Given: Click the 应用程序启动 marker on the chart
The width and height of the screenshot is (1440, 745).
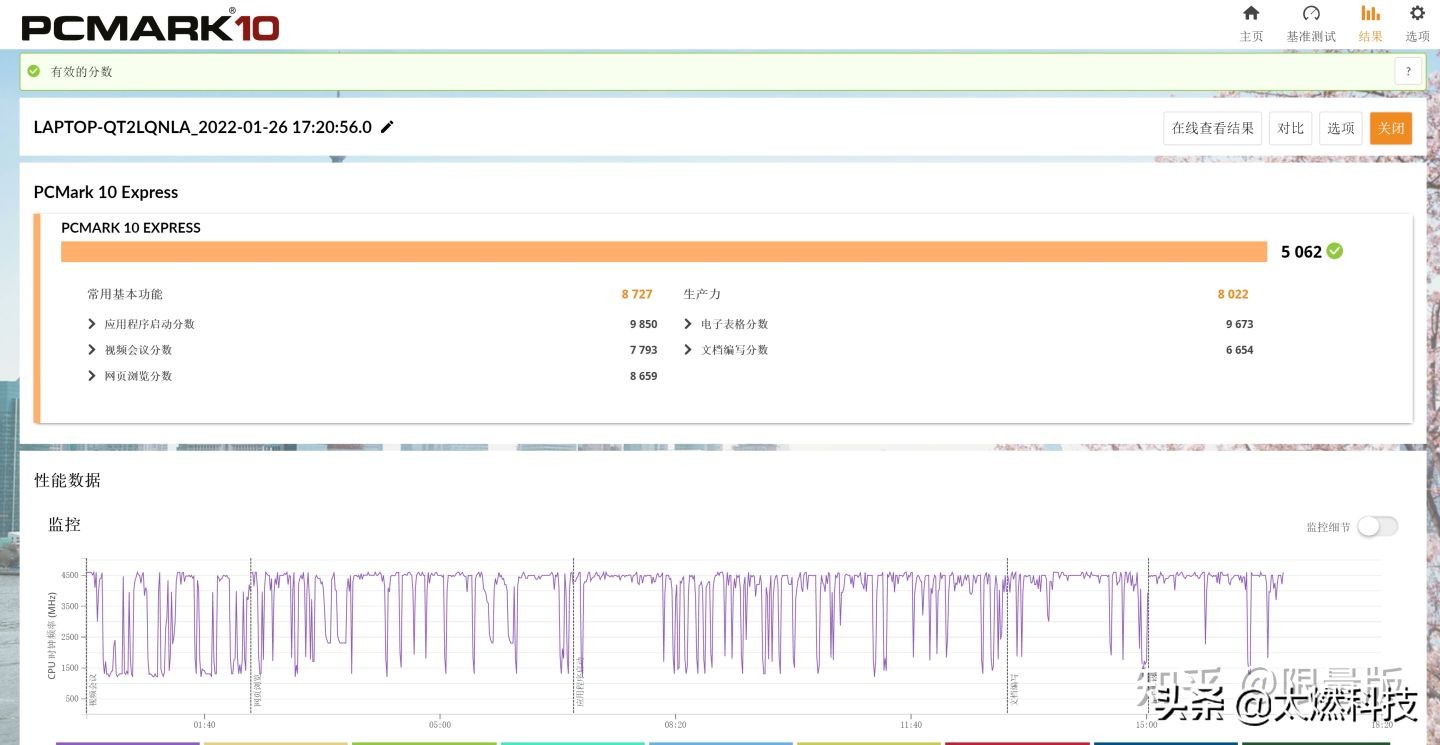Looking at the screenshot, I should pyautogui.click(x=580, y=682).
